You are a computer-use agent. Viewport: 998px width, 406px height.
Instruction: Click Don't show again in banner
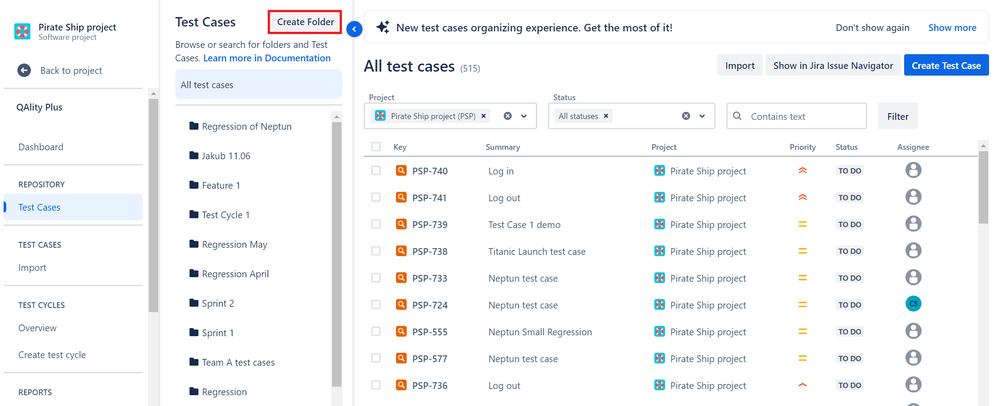pyautogui.click(x=873, y=28)
